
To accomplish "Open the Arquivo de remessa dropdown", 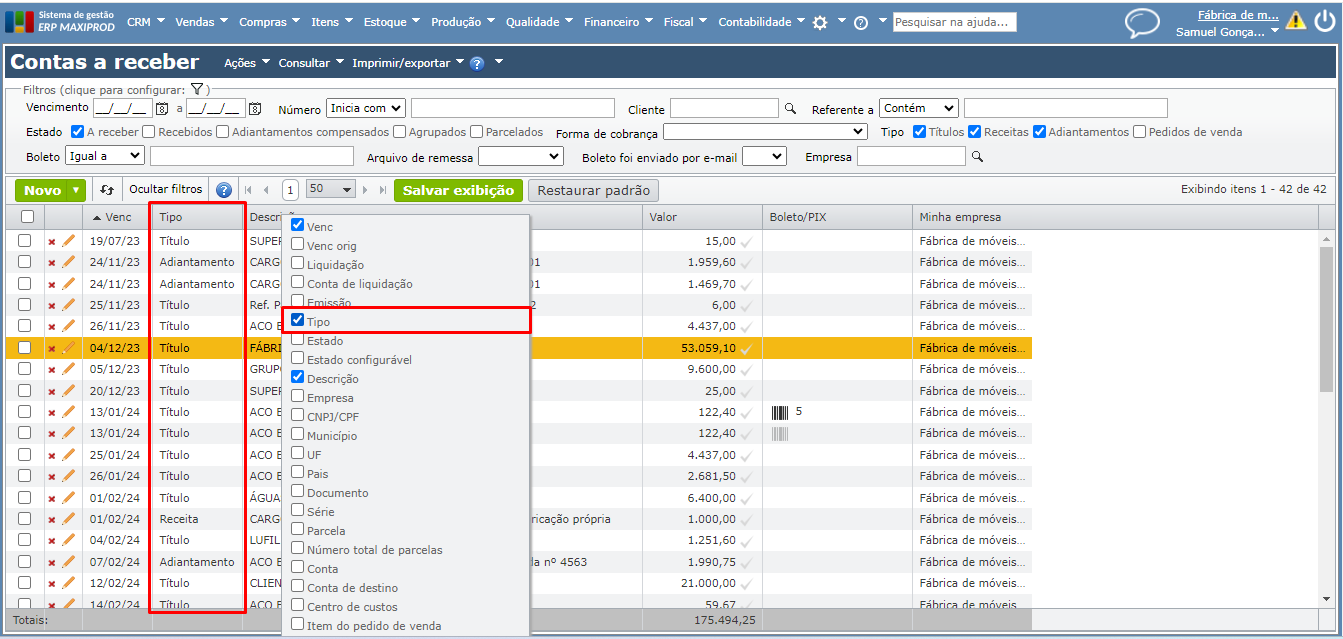I will (x=520, y=156).
